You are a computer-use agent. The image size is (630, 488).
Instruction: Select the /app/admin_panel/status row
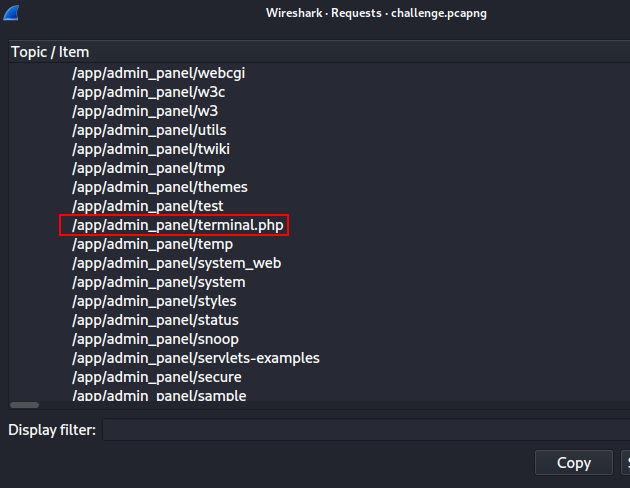point(141,320)
